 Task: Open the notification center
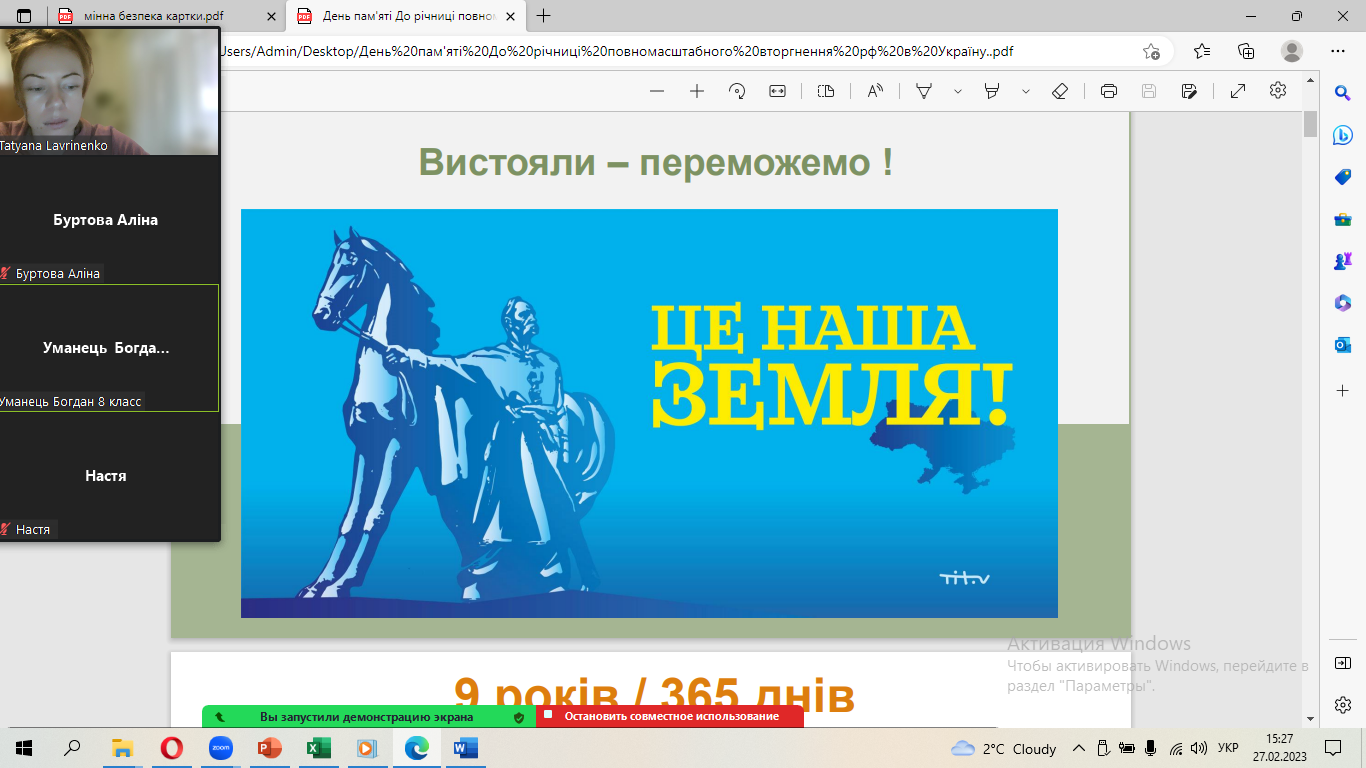pyautogui.click(x=1333, y=748)
